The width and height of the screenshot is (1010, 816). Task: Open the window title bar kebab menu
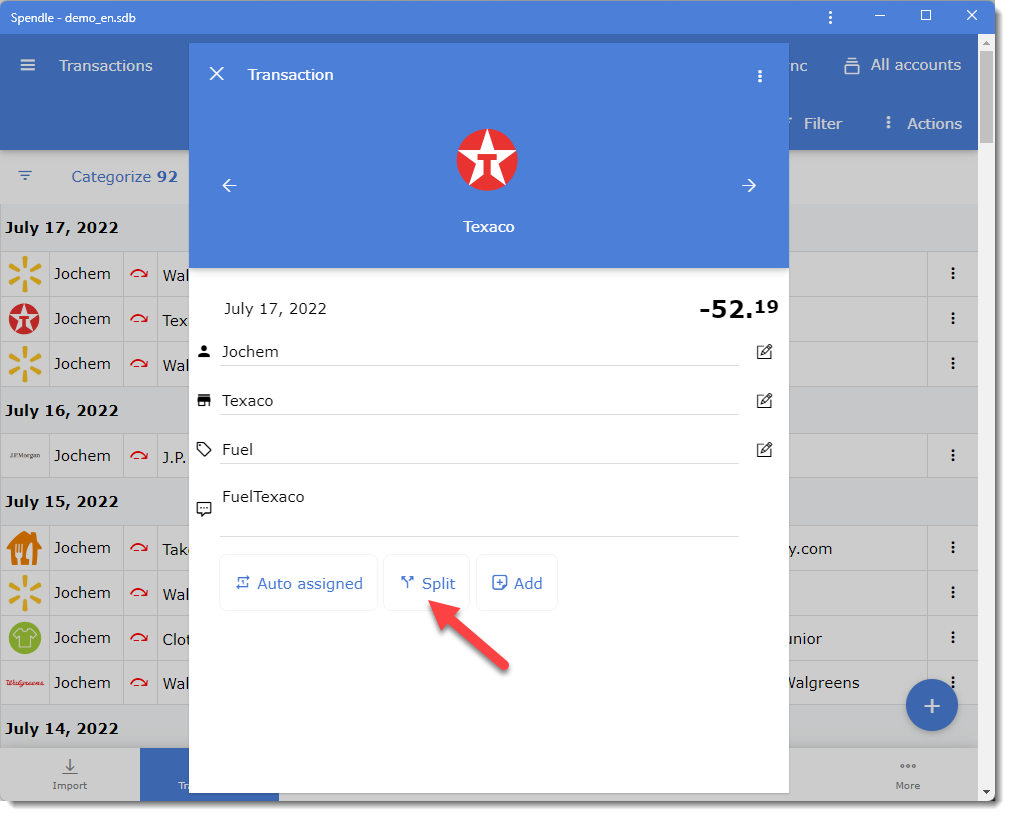pyautogui.click(x=830, y=17)
